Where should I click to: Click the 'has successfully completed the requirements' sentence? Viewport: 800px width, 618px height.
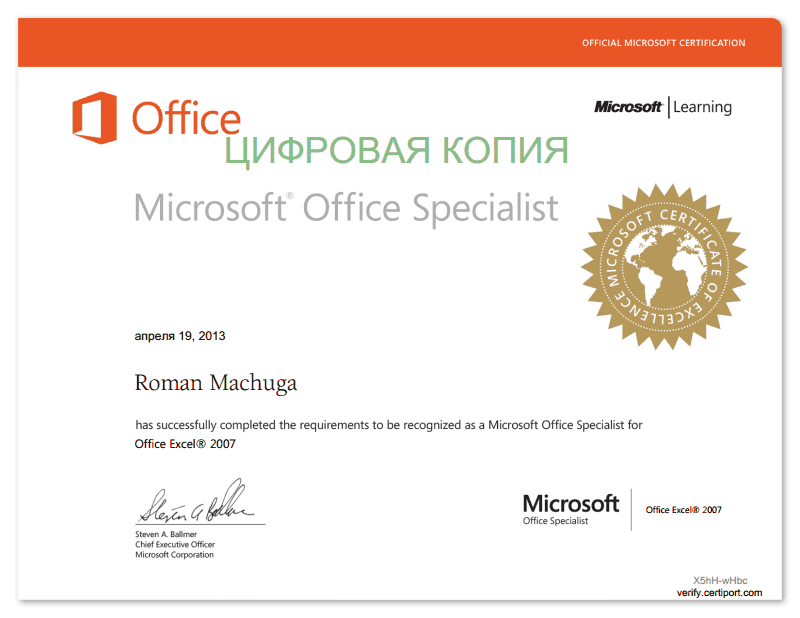(x=389, y=425)
